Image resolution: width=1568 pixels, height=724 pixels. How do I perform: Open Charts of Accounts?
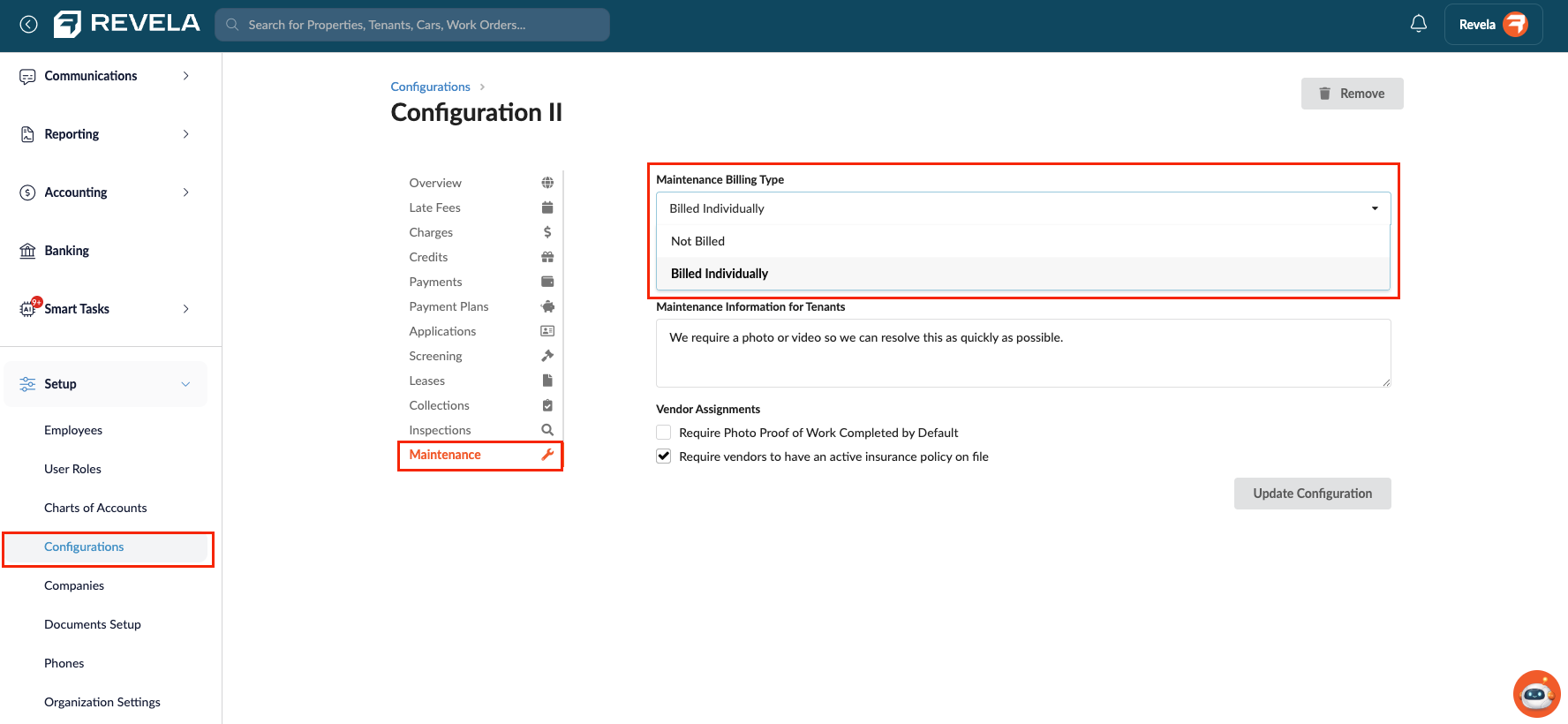tap(95, 508)
